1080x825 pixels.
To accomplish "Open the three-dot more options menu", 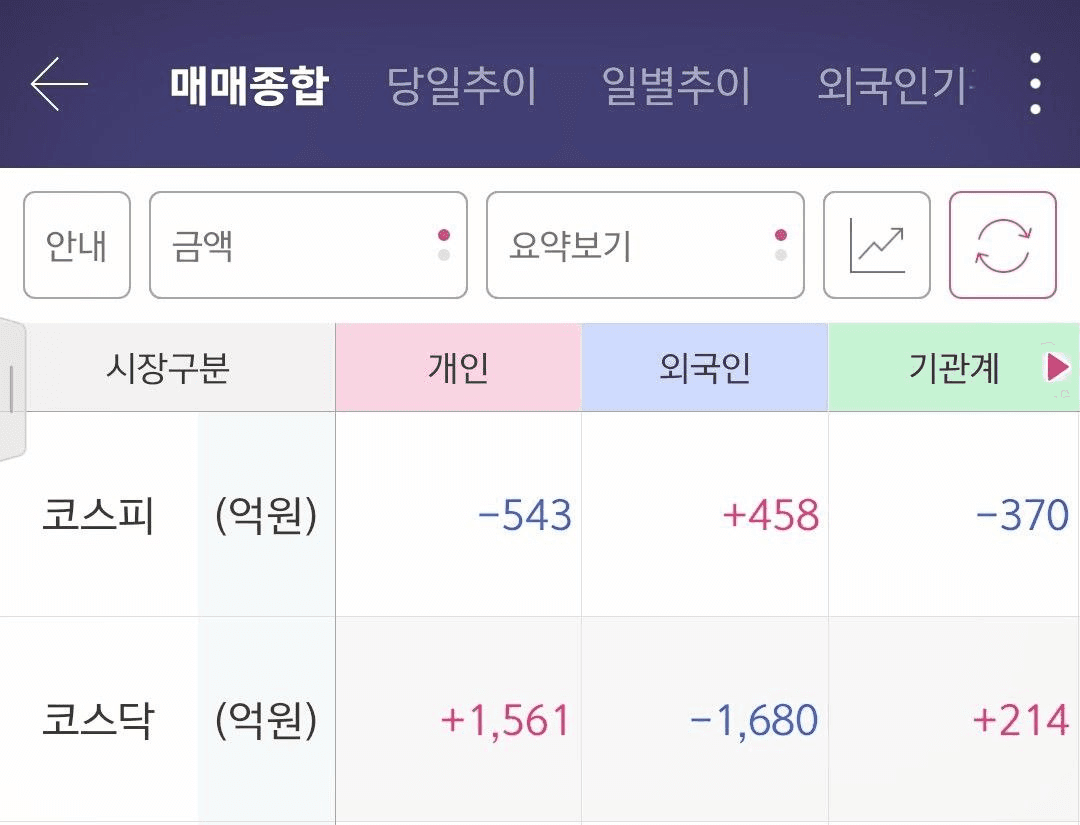I will 1035,84.
